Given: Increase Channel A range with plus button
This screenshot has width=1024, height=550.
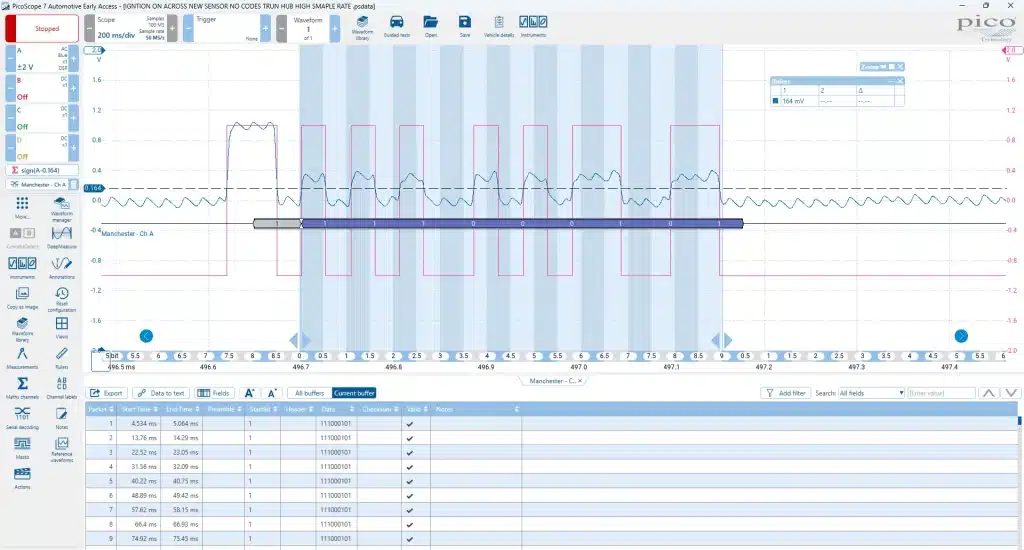Looking at the screenshot, I should point(74,58).
